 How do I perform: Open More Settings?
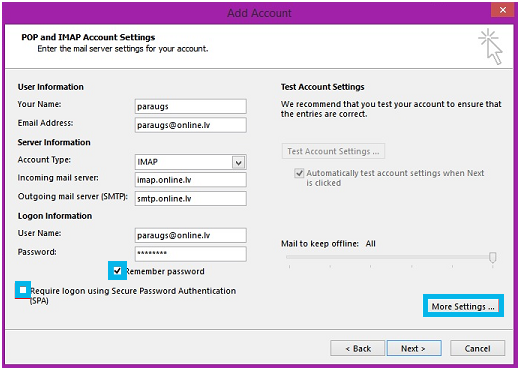coord(463,306)
